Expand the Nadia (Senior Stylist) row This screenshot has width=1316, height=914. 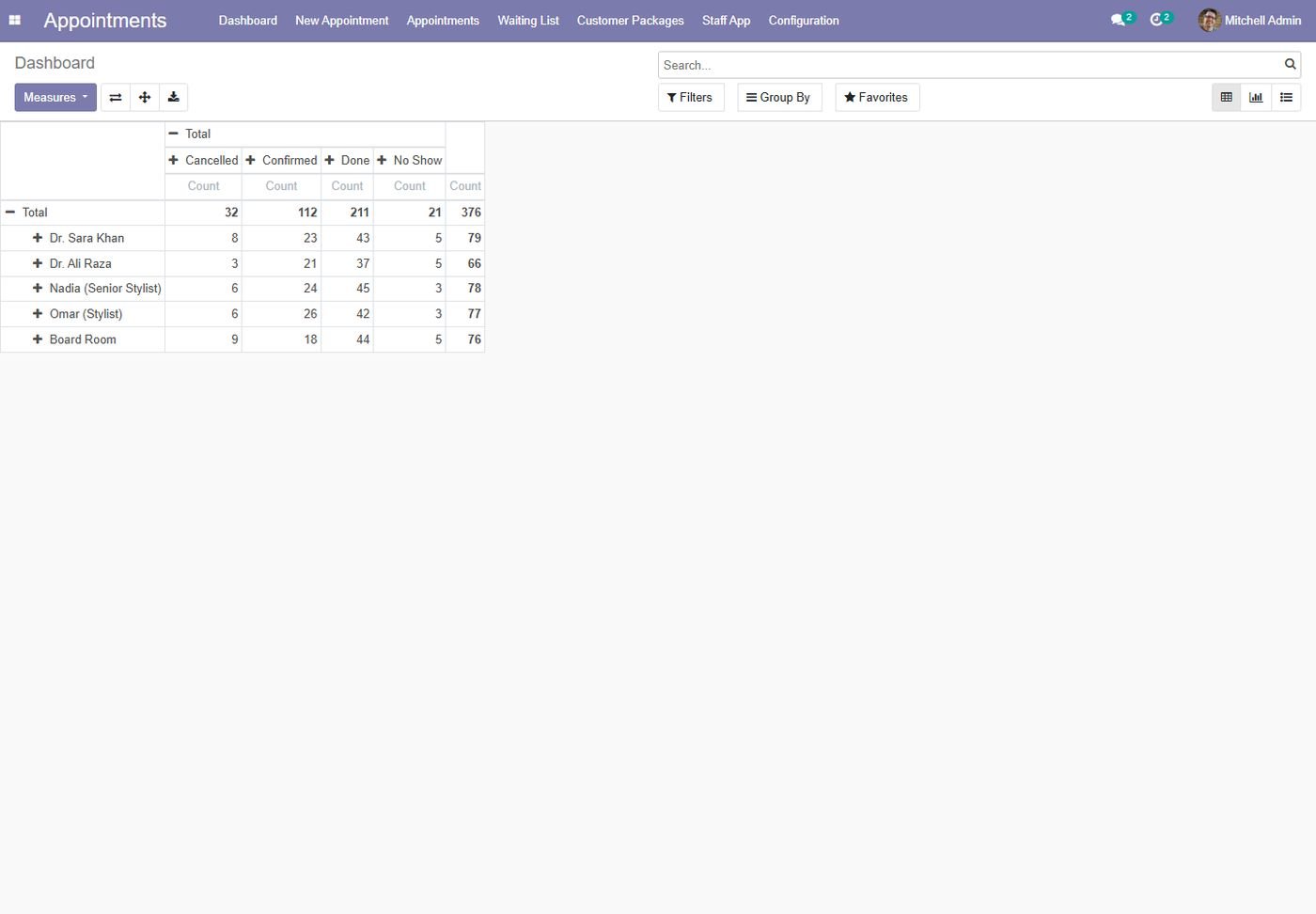pyautogui.click(x=83, y=289)
